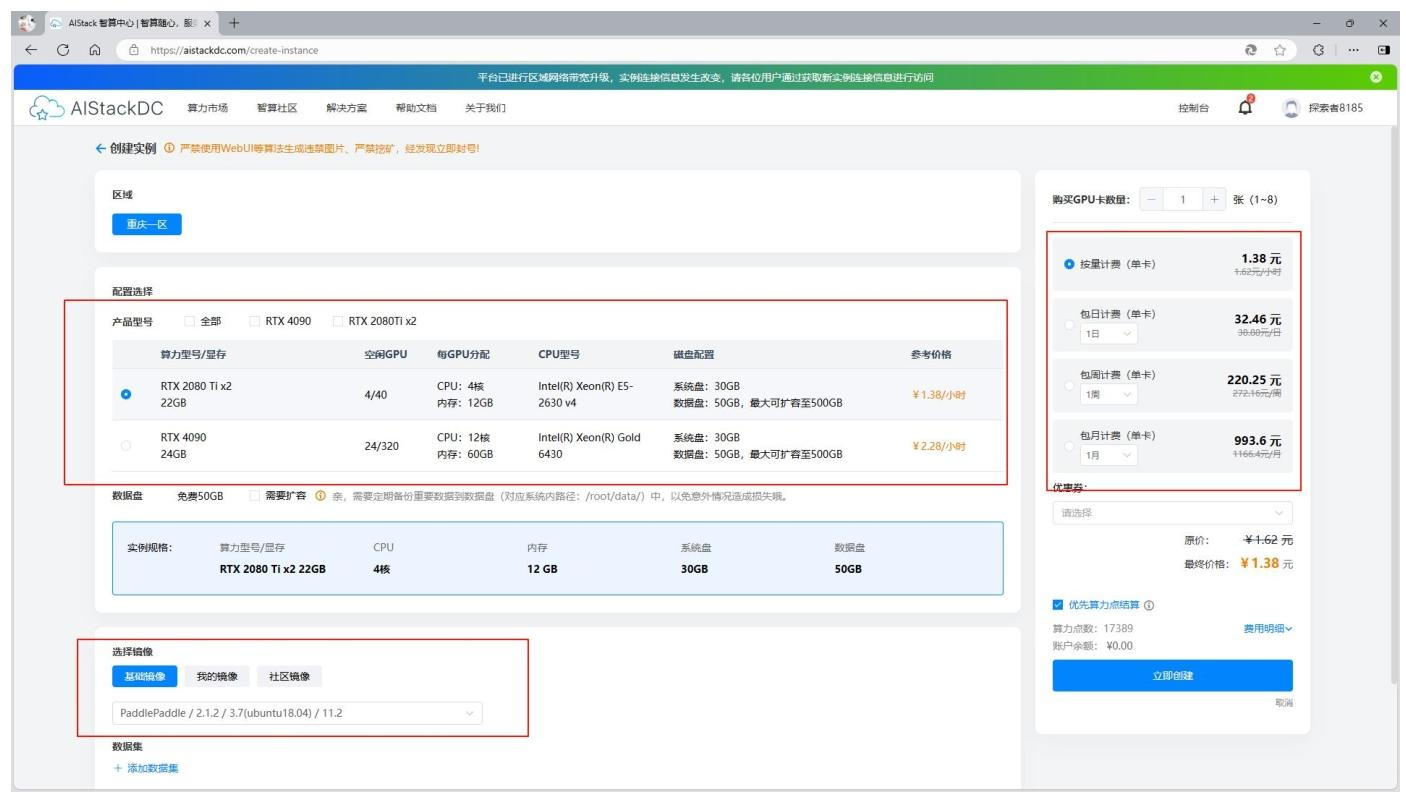Viewport: 1406px width, 798px height.
Task: Click the back arrow beside 创建实例
Action: click(x=100, y=148)
